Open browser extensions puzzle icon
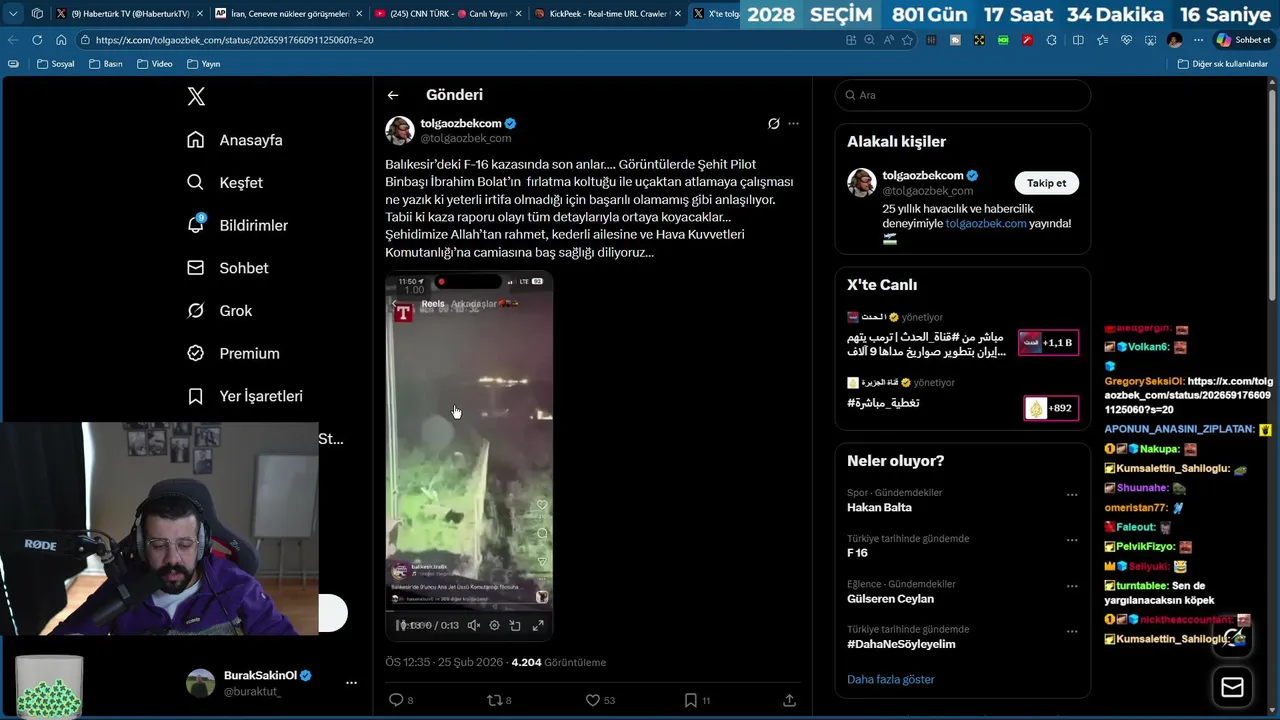Screen dimensions: 1280x720 click(x=1051, y=40)
